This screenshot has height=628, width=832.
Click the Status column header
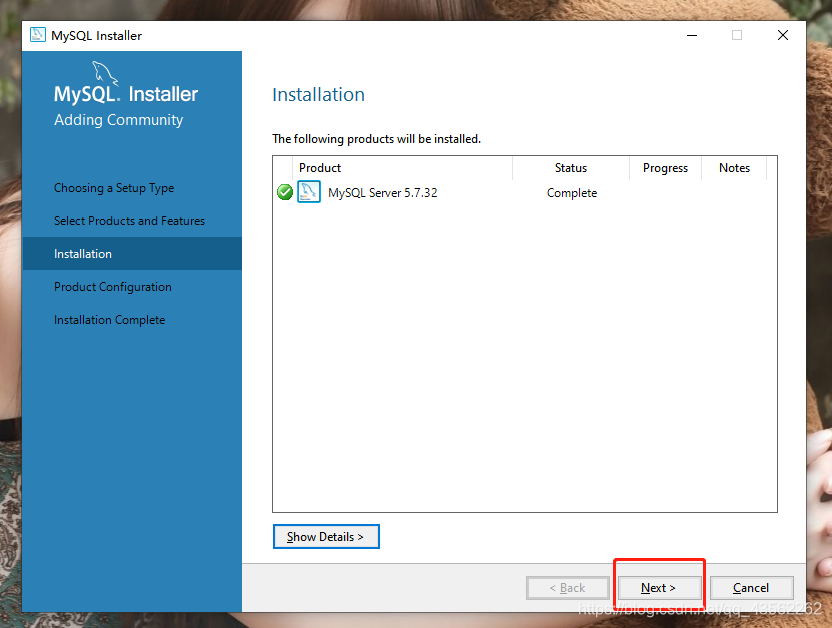click(570, 168)
